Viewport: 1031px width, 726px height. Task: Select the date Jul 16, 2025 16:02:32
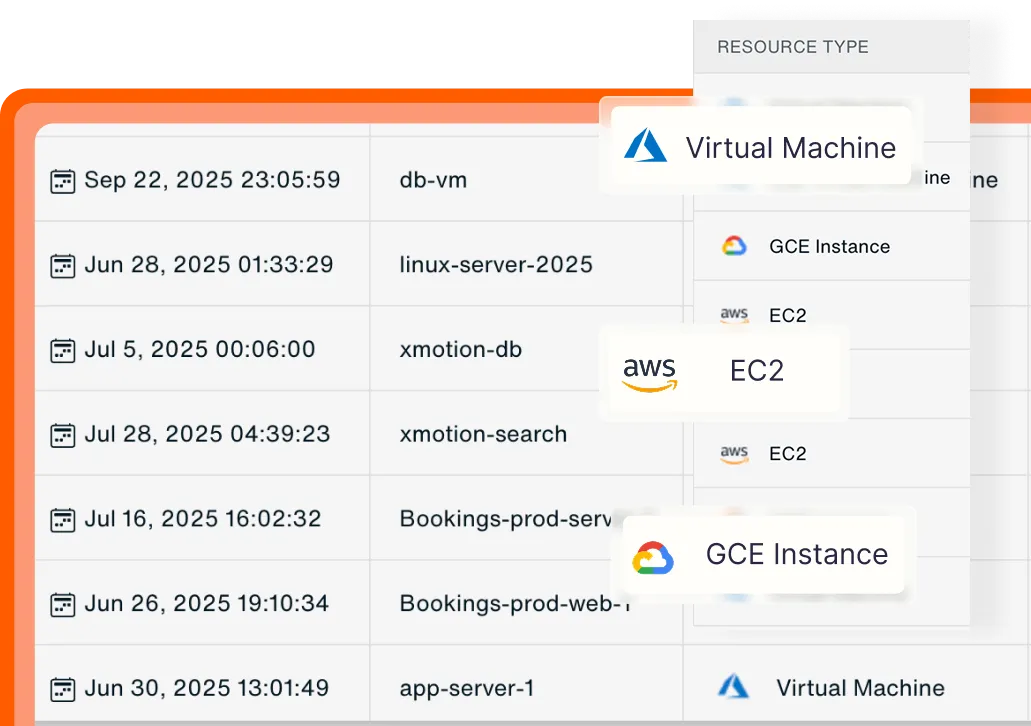[203, 520]
